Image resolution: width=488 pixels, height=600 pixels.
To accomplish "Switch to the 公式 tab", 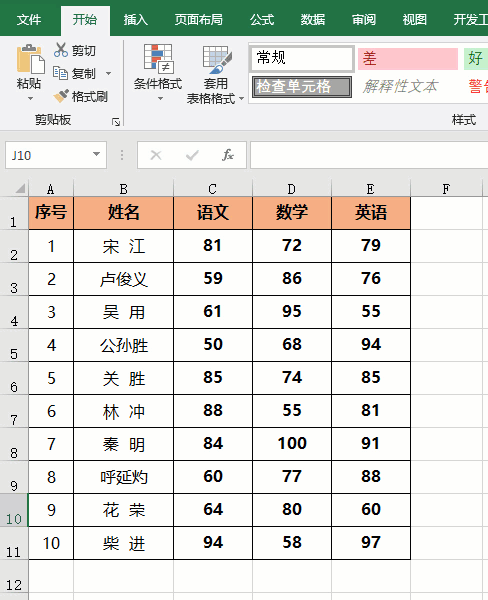I will pos(262,19).
